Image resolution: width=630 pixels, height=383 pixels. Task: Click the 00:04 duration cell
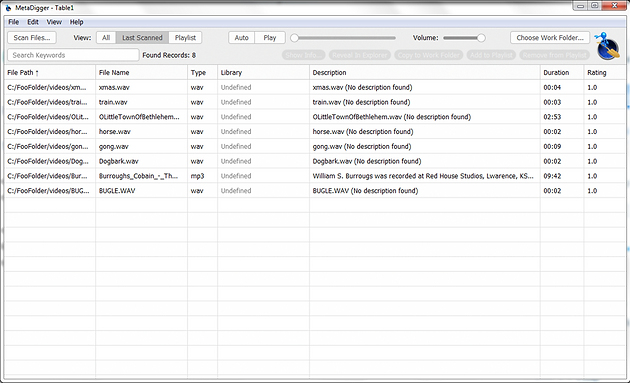click(x=562, y=87)
